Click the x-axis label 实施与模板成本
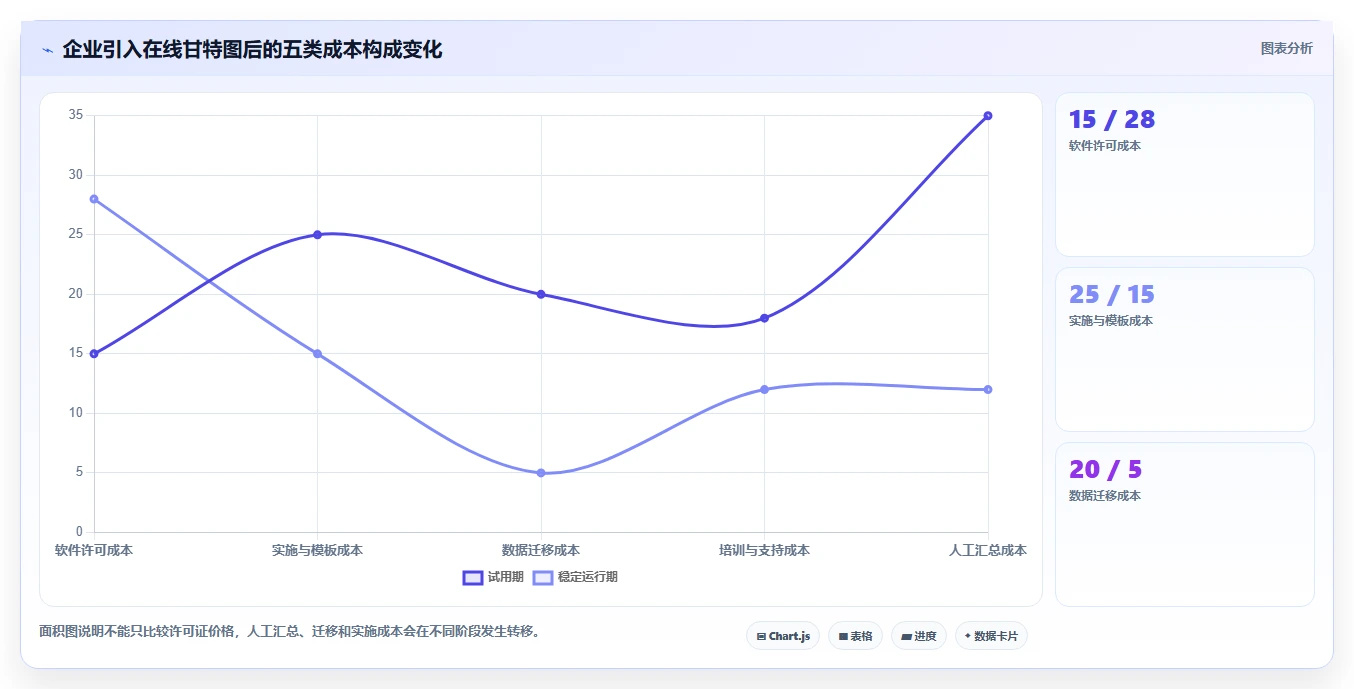Screen dimensions: 1354x689 click(x=317, y=550)
